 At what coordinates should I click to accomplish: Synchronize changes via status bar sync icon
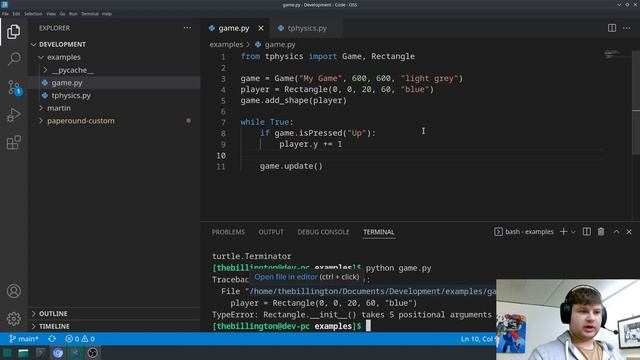coord(52,339)
